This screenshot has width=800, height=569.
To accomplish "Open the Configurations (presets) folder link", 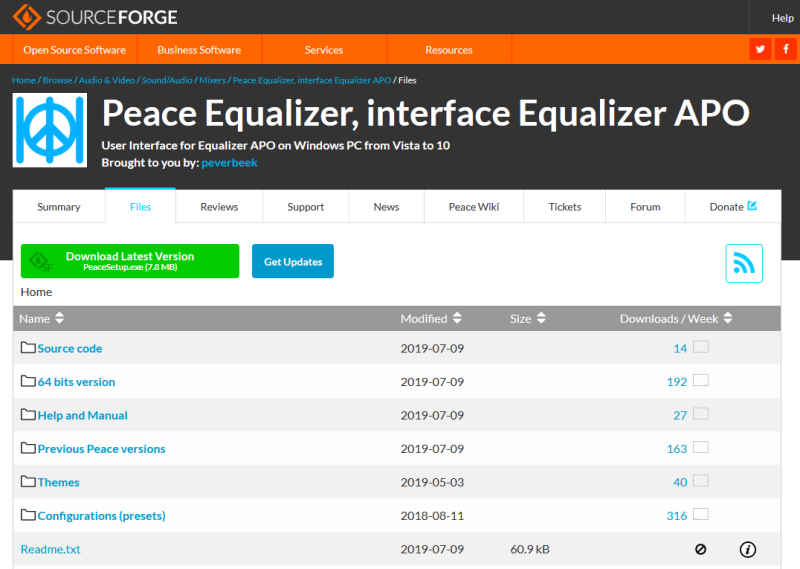I will click(x=102, y=515).
